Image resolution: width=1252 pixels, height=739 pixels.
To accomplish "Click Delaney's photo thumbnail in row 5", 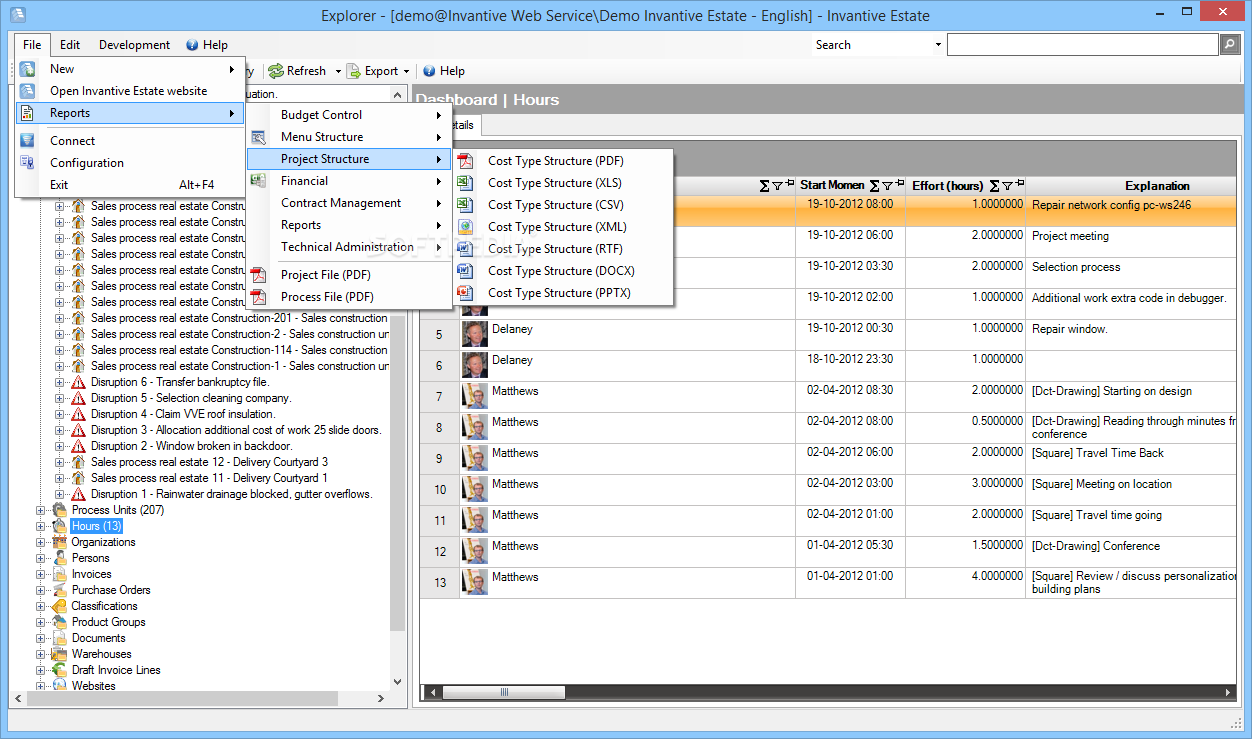I will [474, 335].
